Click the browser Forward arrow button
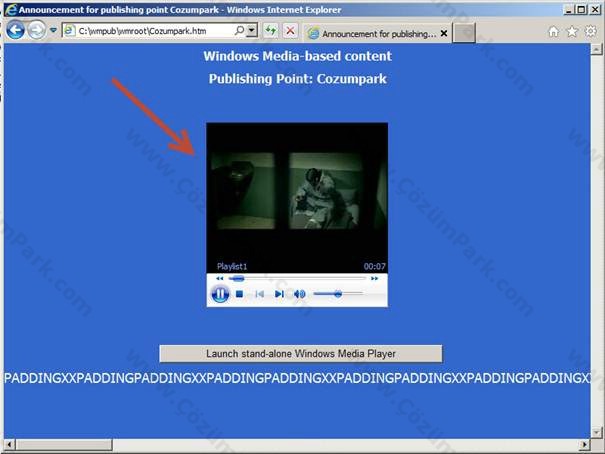The height and width of the screenshot is (454, 605). pyautogui.click(x=37, y=30)
